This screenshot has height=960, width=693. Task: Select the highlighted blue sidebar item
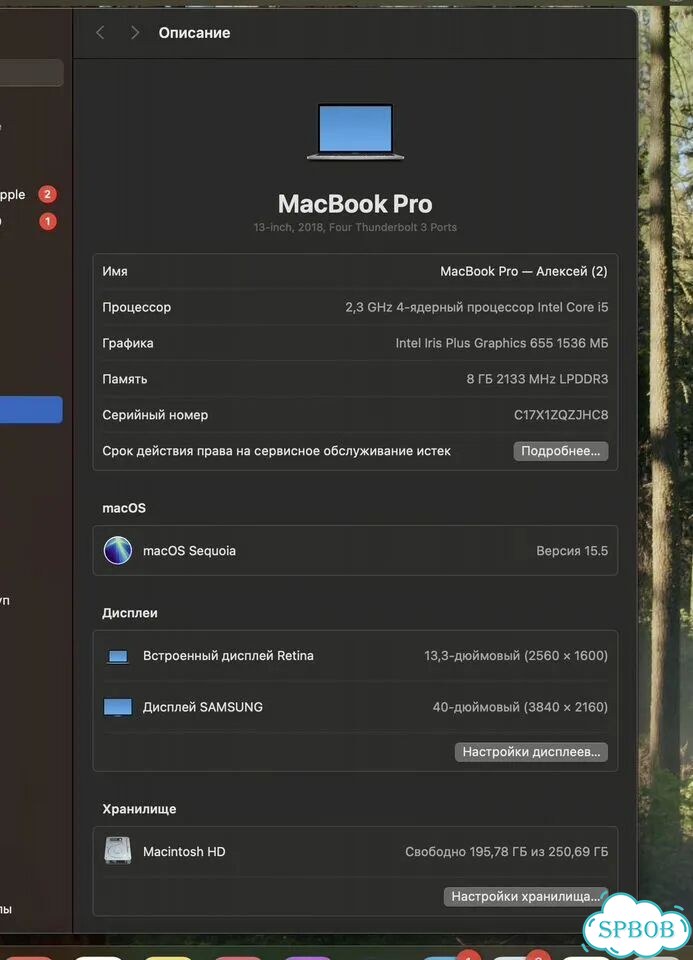[x=31, y=410]
